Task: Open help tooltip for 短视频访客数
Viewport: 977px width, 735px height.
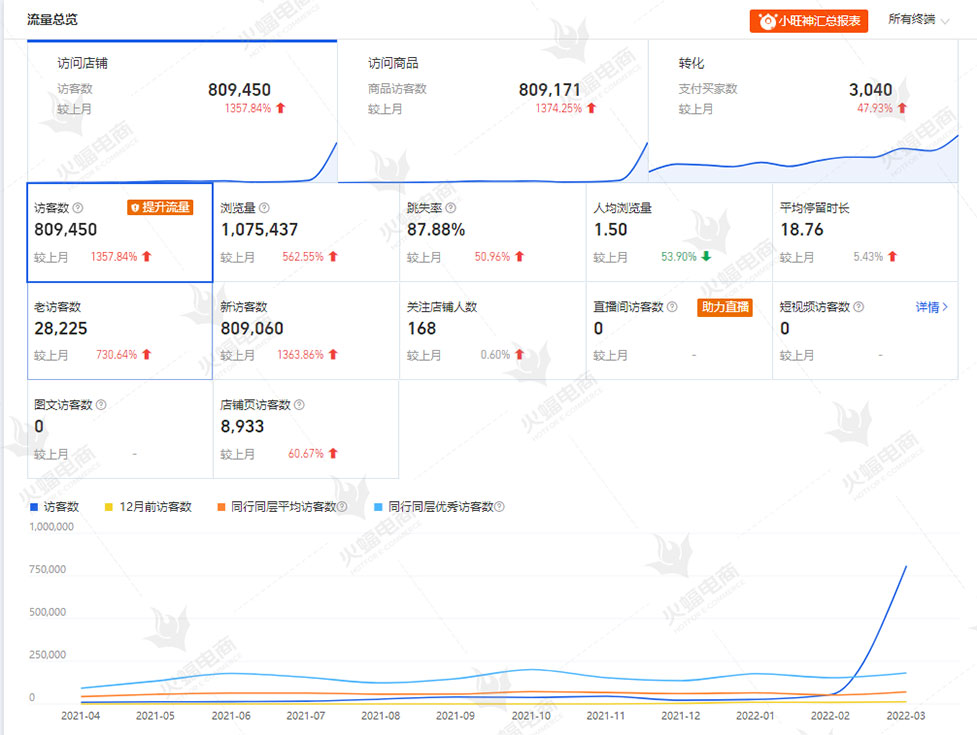Action: (x=859, y=307)
